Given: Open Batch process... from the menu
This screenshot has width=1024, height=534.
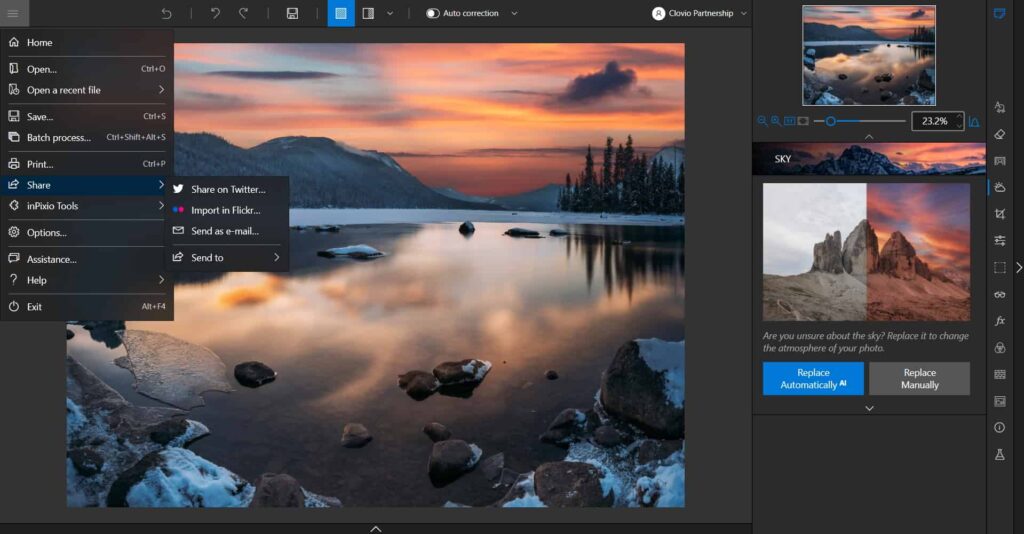Looking at the screenshot, I should (87, 137).
